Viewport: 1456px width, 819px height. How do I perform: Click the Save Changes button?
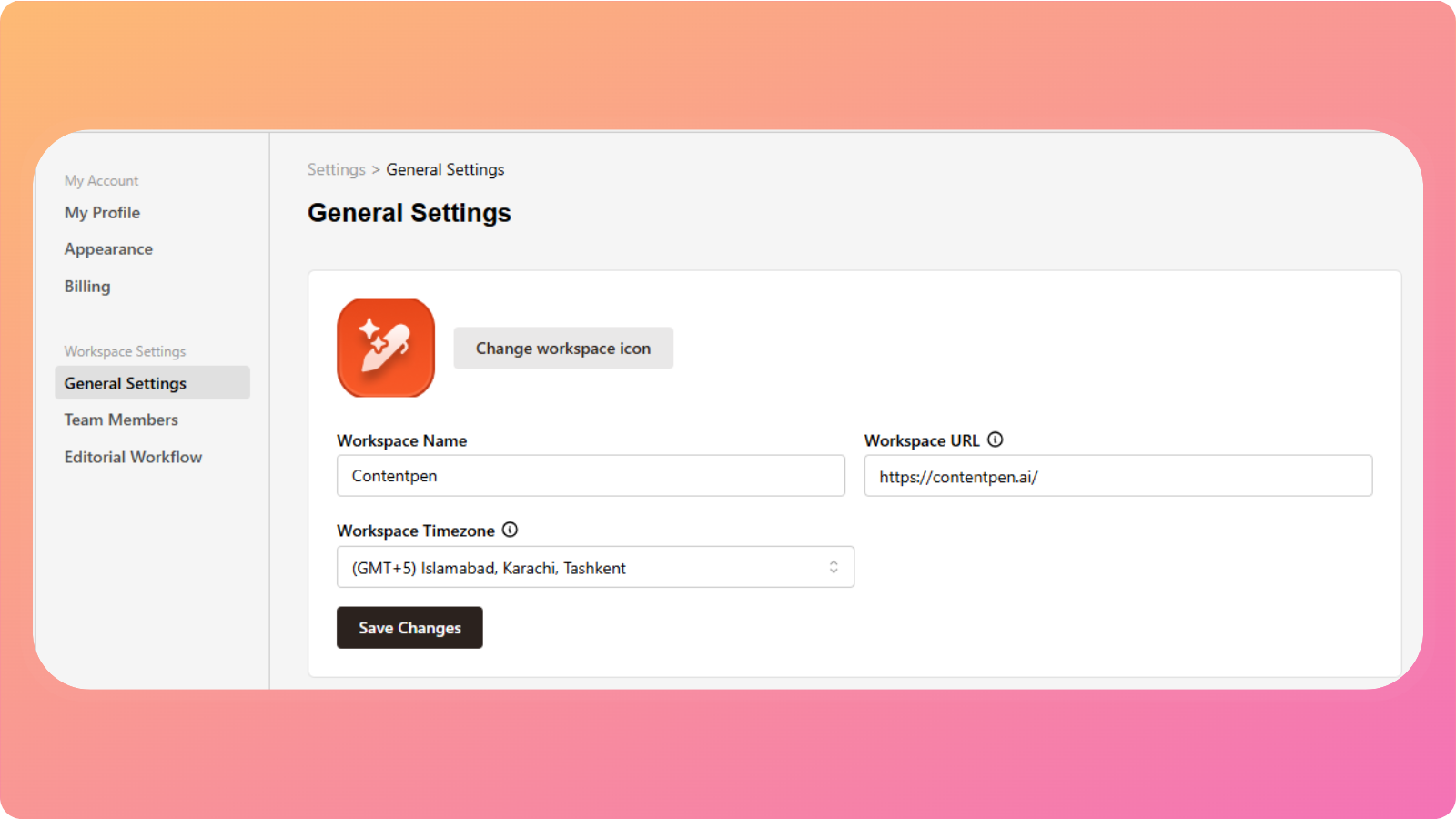[409, 628]
